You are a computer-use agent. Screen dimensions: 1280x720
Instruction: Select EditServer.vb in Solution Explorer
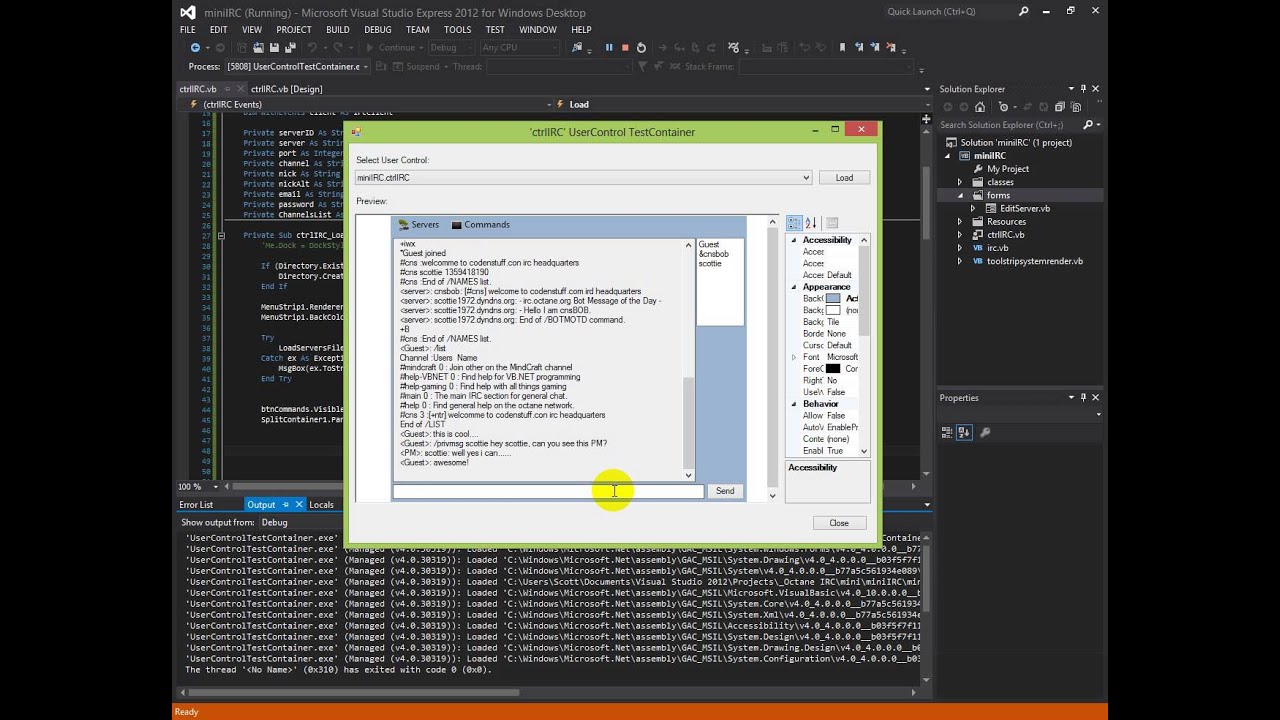point(1025,209)
